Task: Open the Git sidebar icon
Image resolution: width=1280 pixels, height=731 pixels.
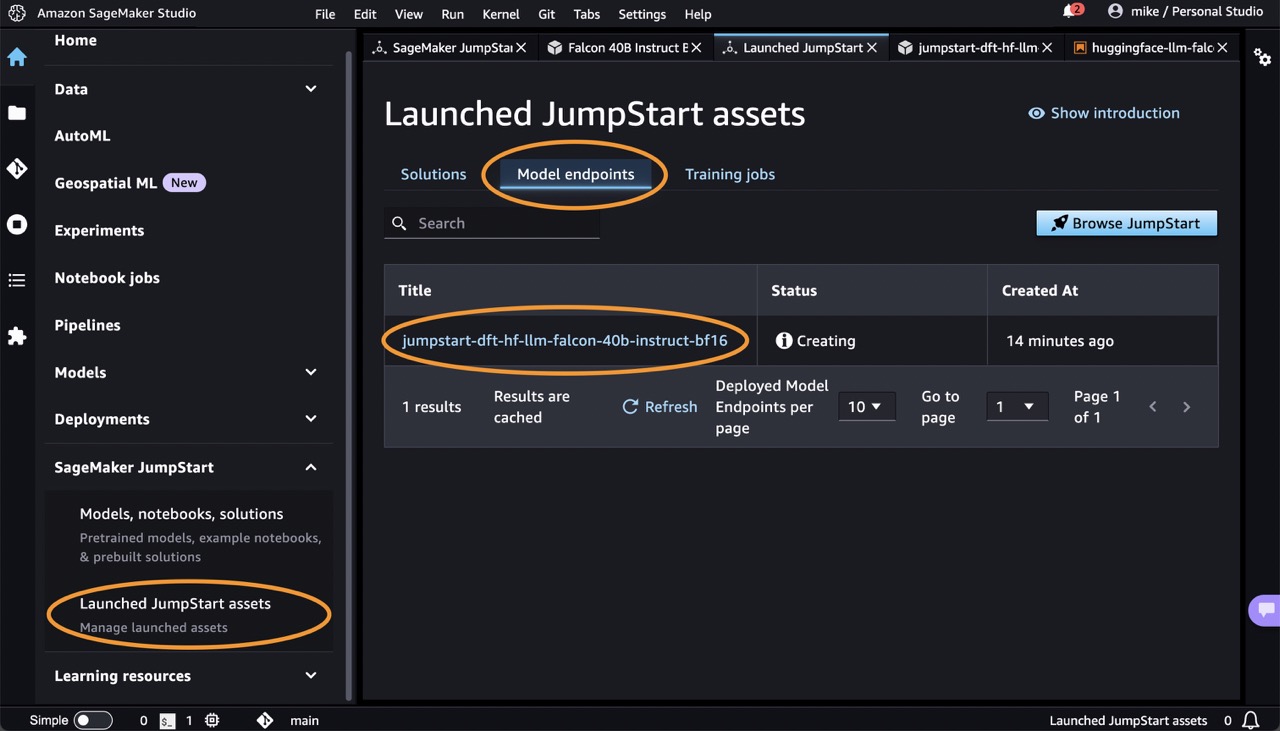Action: [17, 169]
